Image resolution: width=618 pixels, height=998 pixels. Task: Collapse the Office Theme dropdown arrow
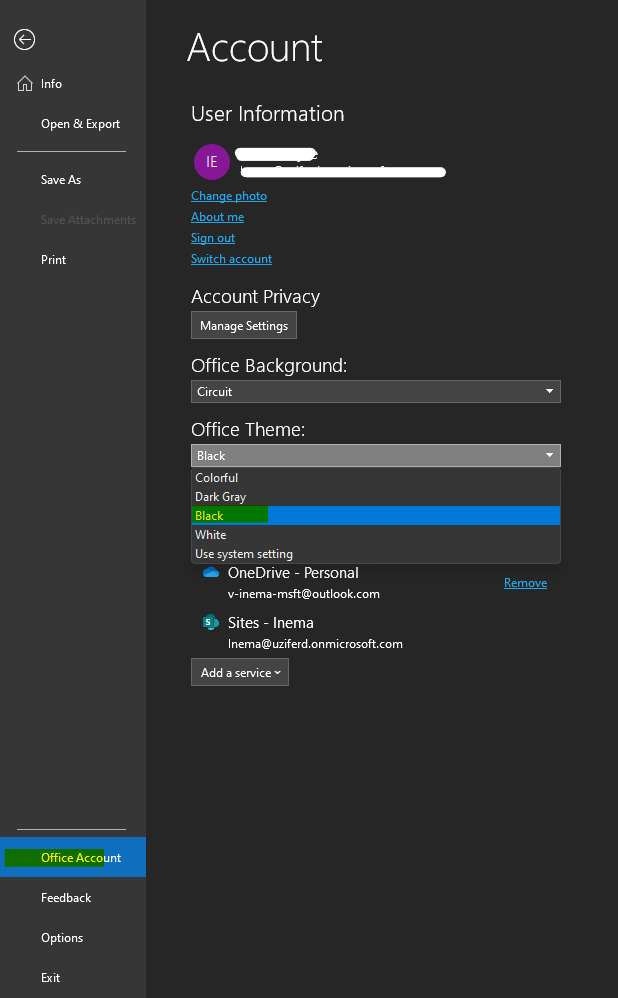click(x=549, y=456)
